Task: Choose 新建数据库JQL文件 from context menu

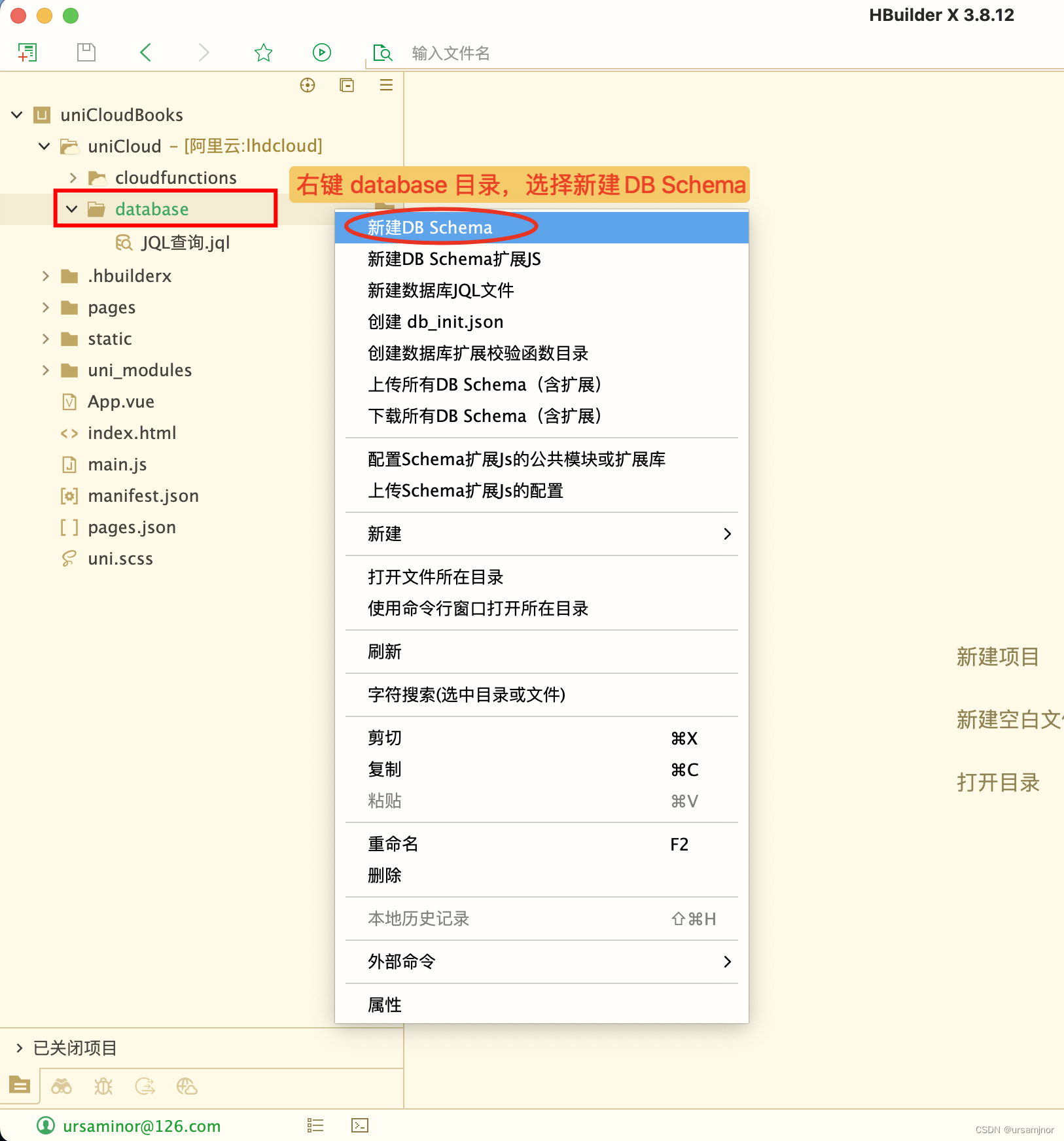Action: [542, 290]
